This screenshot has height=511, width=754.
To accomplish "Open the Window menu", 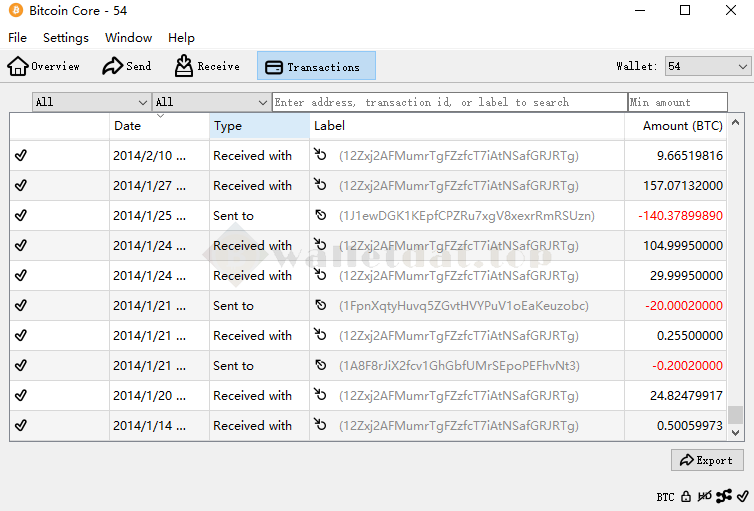I will [128, 38].
